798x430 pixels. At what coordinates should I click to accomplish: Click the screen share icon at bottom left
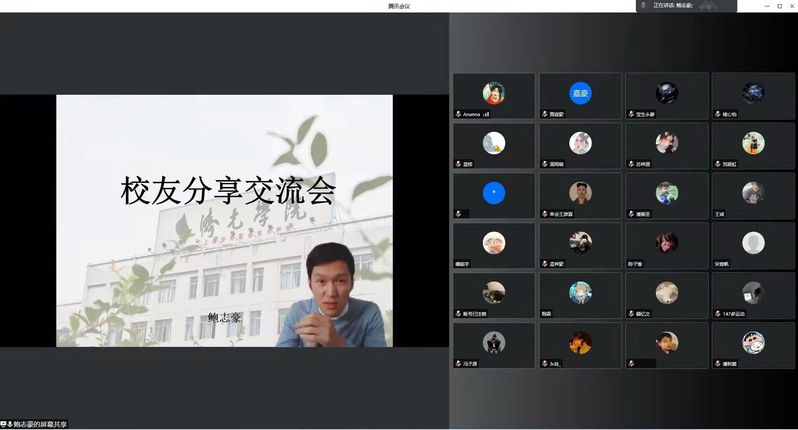[5, 424]
